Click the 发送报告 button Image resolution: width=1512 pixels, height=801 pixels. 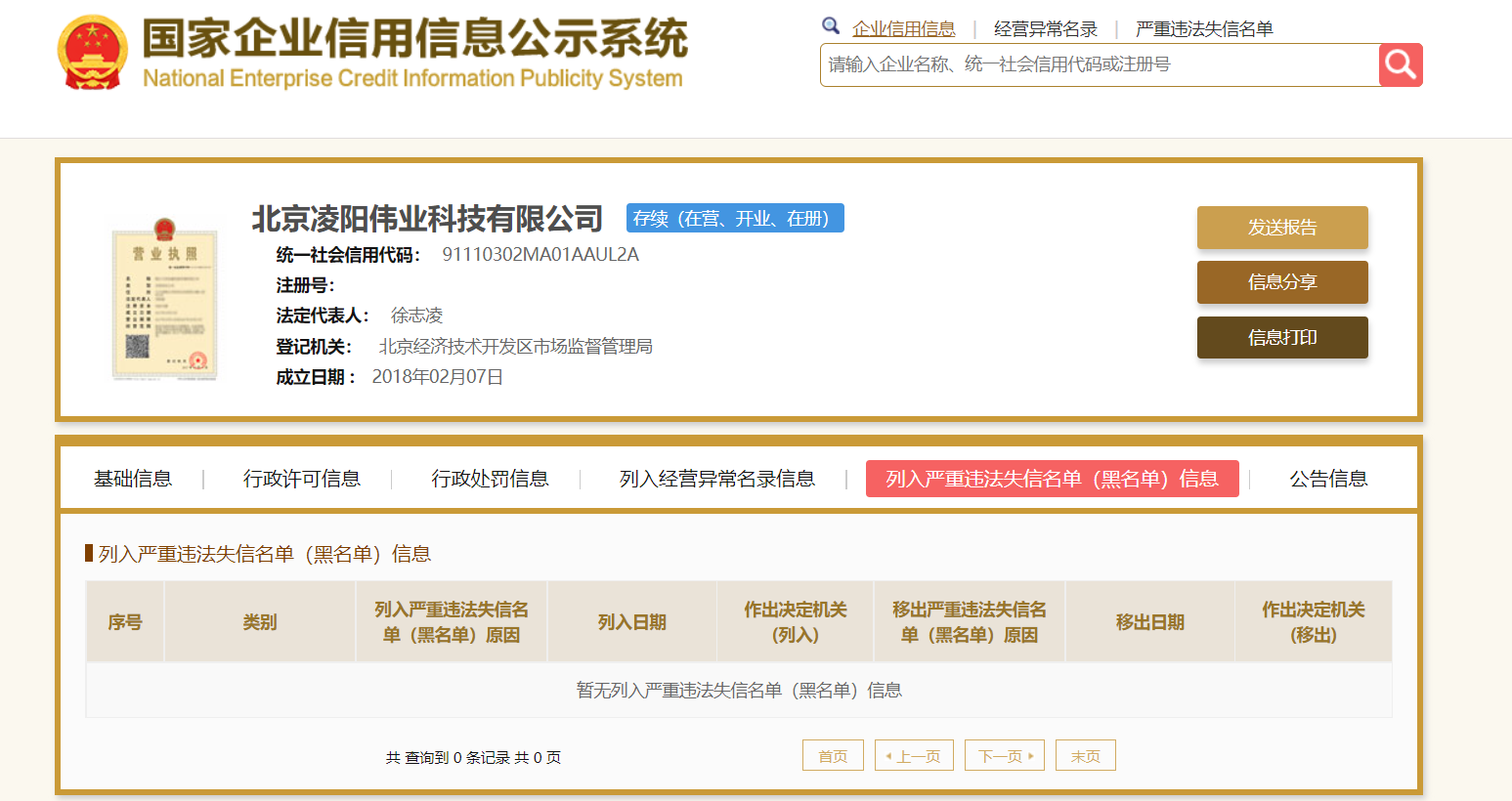(x=1282, y=228)
